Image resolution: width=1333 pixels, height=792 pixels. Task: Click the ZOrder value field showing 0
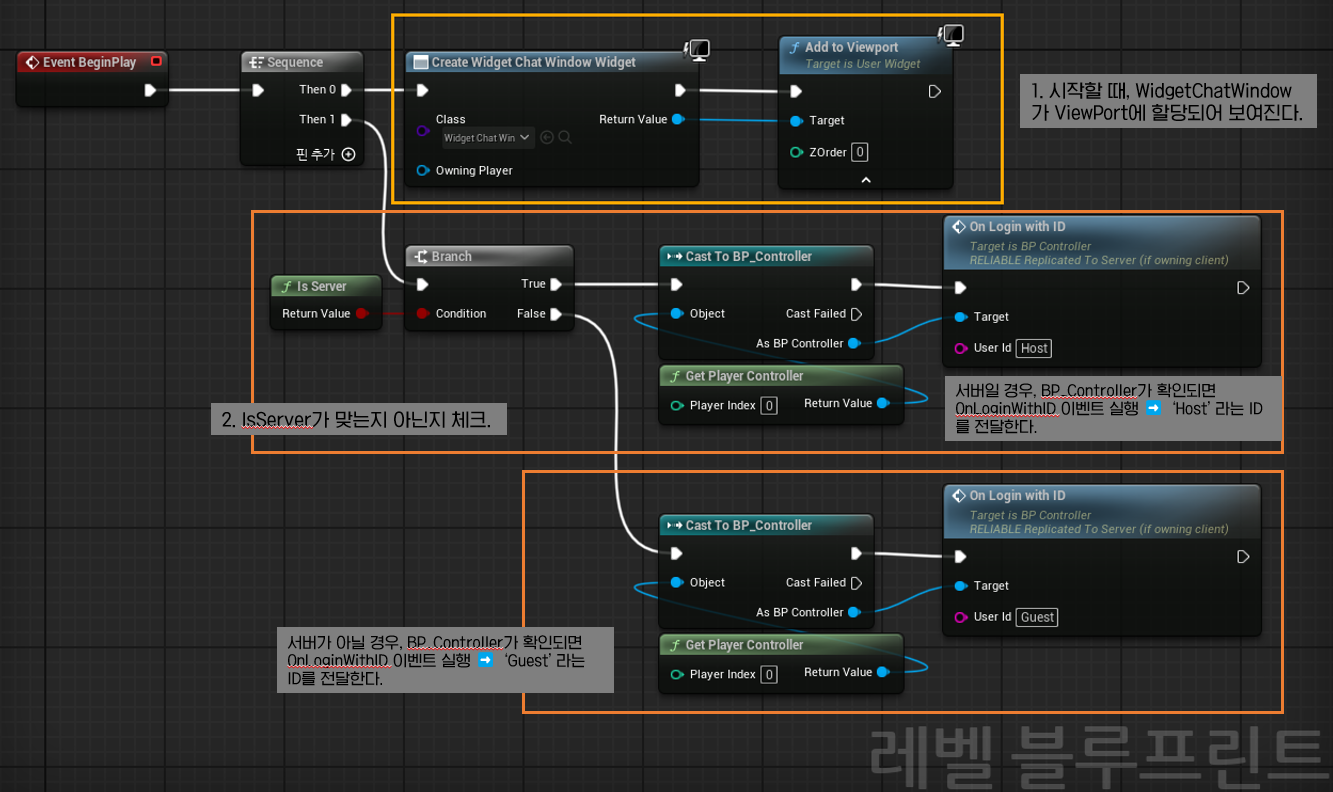tap(860, 152)
